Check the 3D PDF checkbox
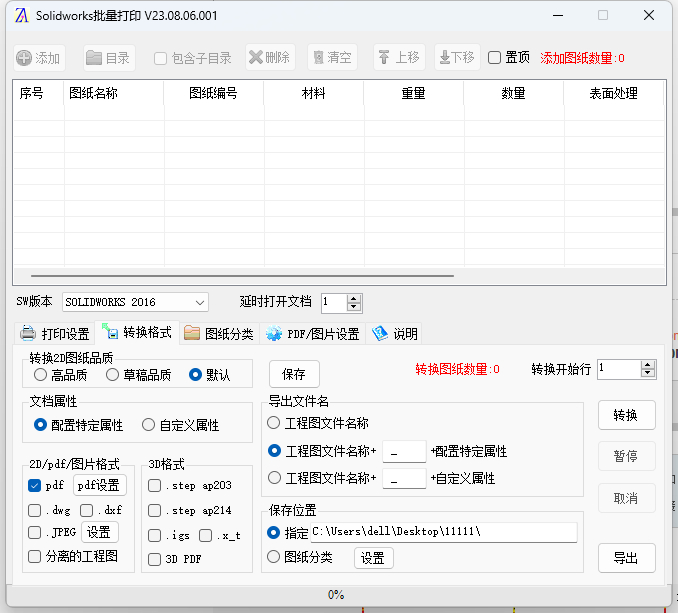Screen dimensions: 678x613 click(154, 559)
